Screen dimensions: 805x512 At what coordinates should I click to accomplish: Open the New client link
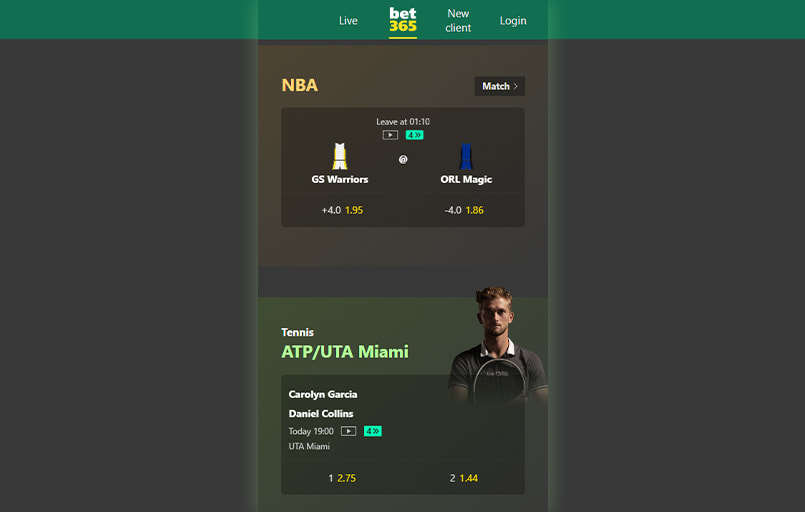coord(458,21)
